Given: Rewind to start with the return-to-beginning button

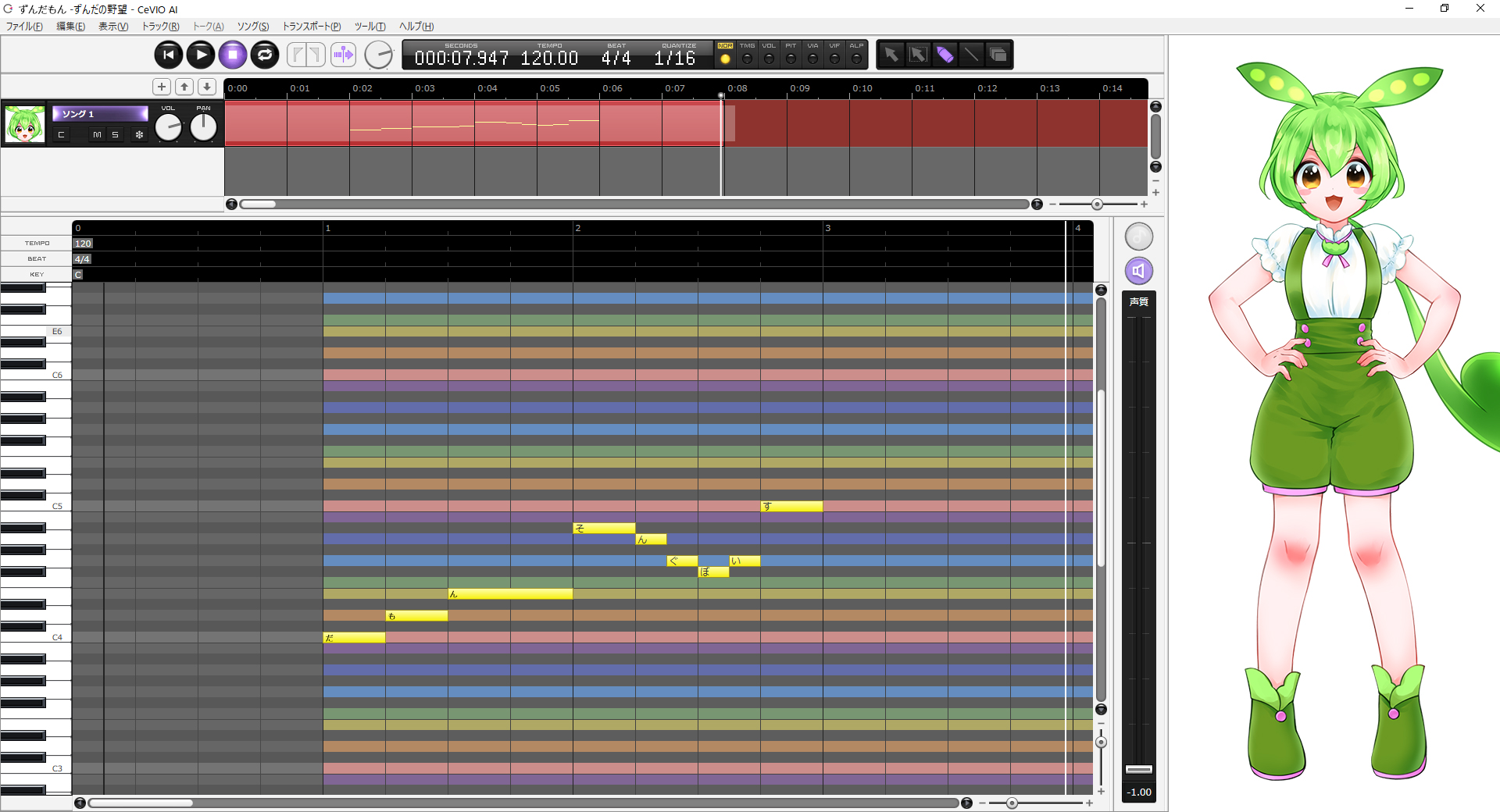Looking at the screenshot, I should [169, 55].
